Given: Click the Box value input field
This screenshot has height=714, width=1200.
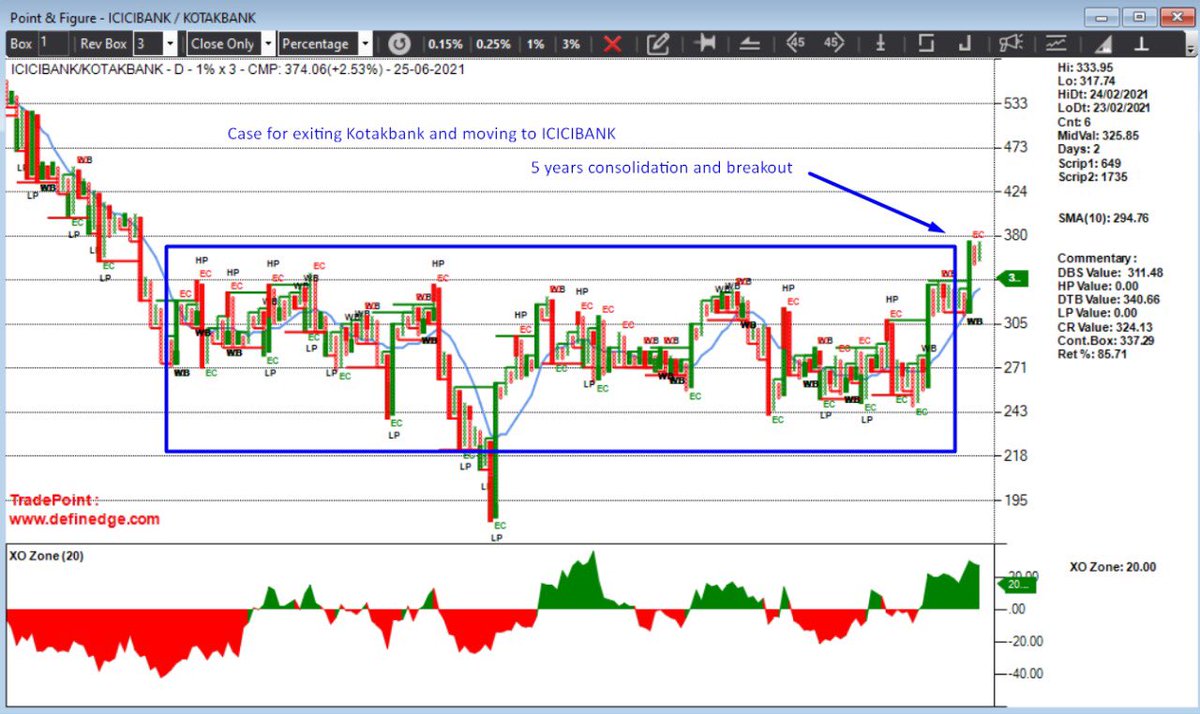Looking at the screenshot, I should click(54, 43).
